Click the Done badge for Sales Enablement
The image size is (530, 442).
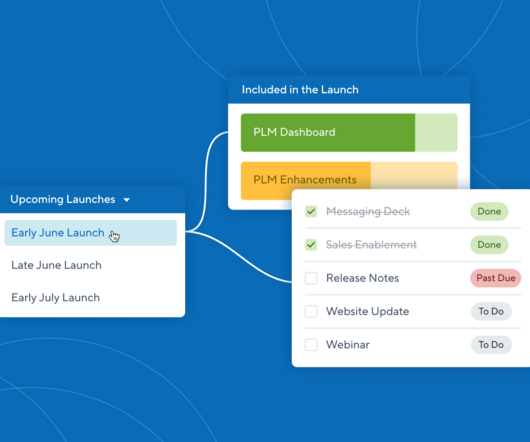489,245
